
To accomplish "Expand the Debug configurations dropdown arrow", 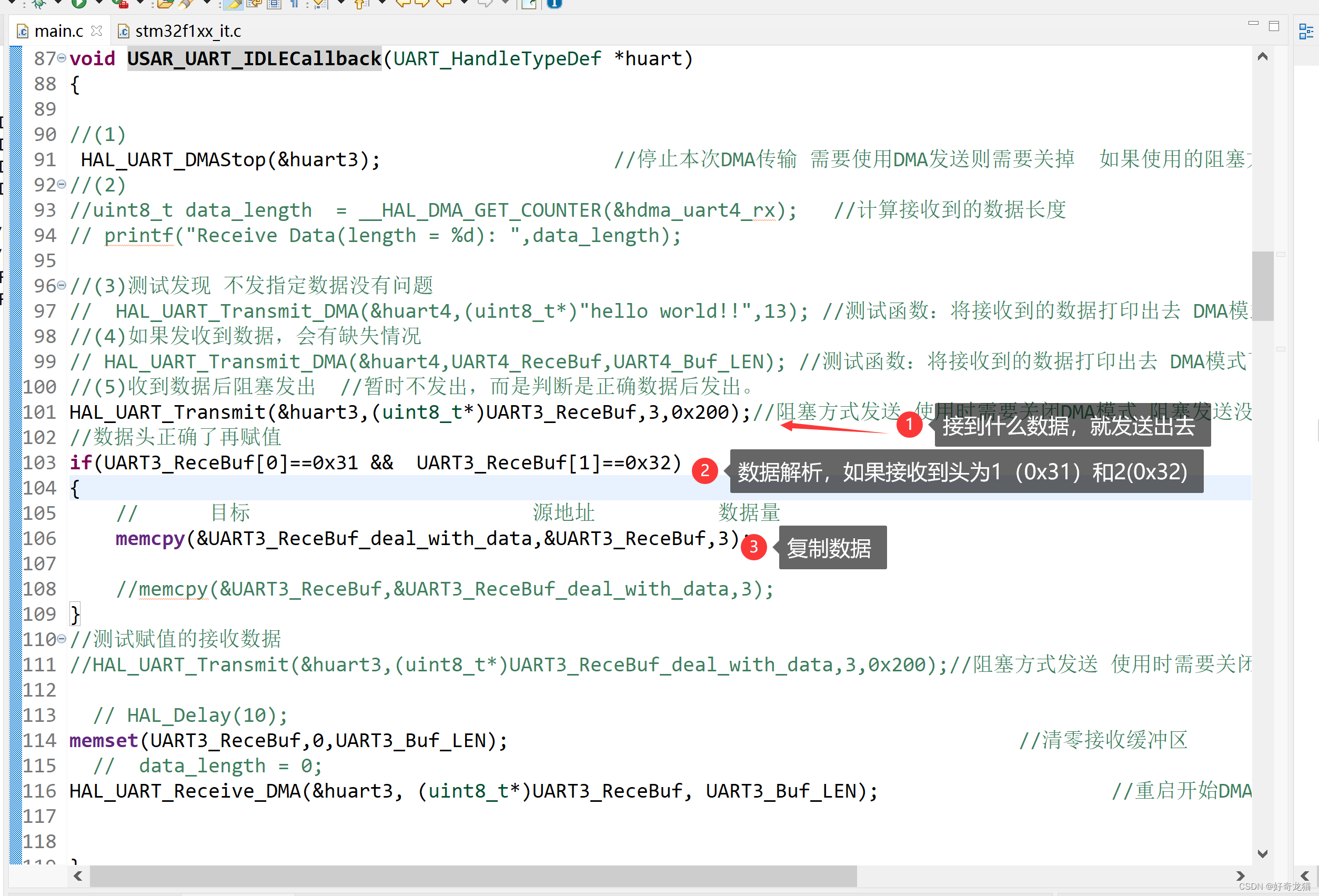I will click(x=58, y=3).
